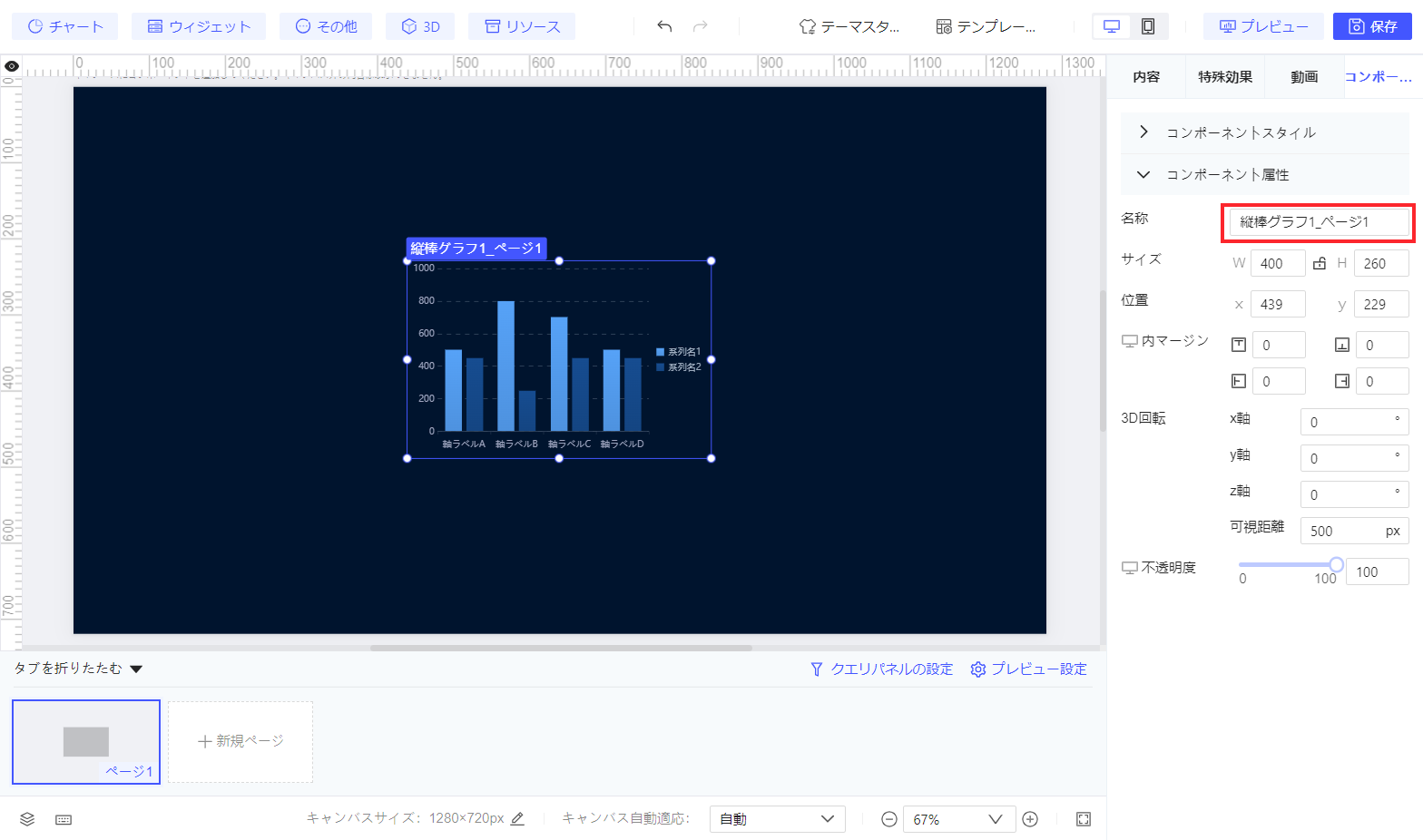Click the opacity value field showing 100
The height and width of the screenshot is (840, 1423).
1377,571
